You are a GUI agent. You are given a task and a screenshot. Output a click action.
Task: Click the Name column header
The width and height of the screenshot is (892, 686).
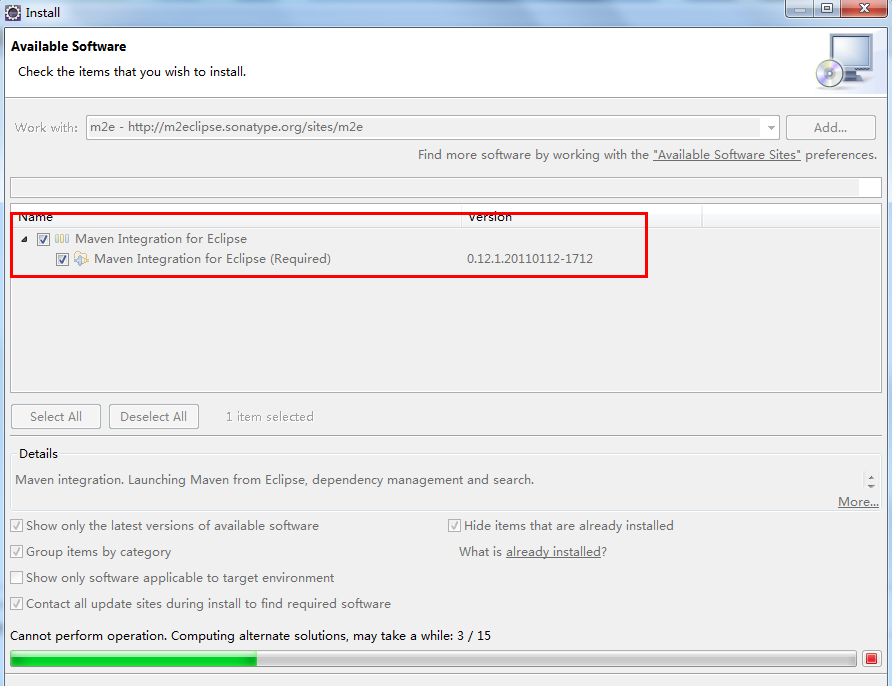[x=236, y=217]
